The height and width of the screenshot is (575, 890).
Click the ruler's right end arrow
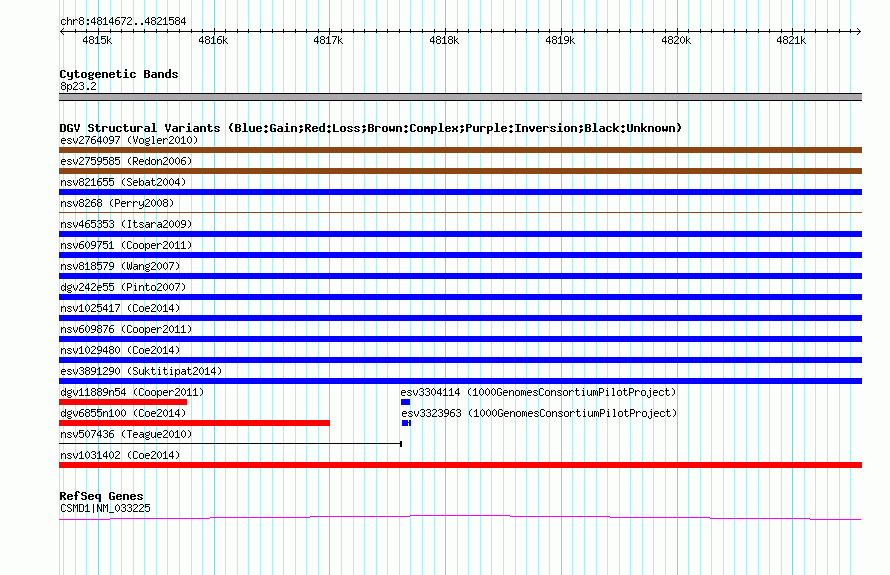859,31
